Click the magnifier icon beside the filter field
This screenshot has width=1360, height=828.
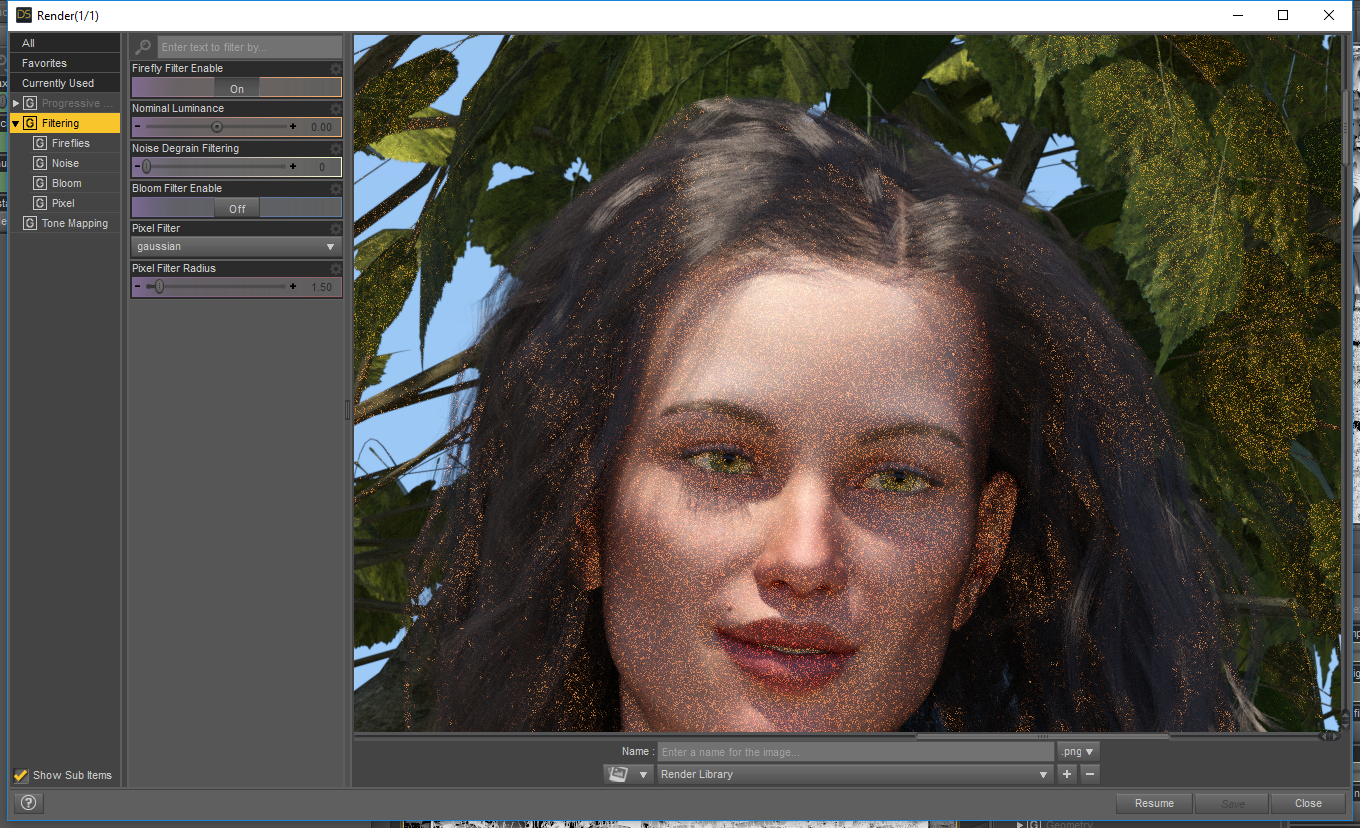click(144, 47)
